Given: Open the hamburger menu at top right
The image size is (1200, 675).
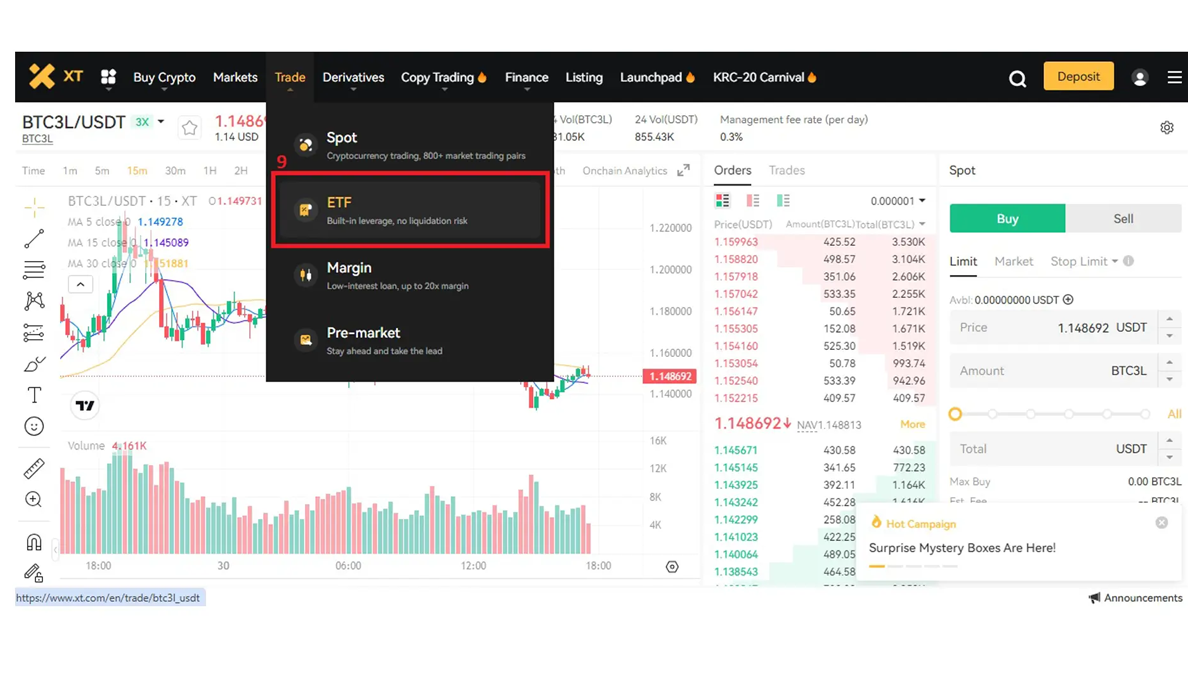Looking at the screenshot, I should tap(1175, 77).
